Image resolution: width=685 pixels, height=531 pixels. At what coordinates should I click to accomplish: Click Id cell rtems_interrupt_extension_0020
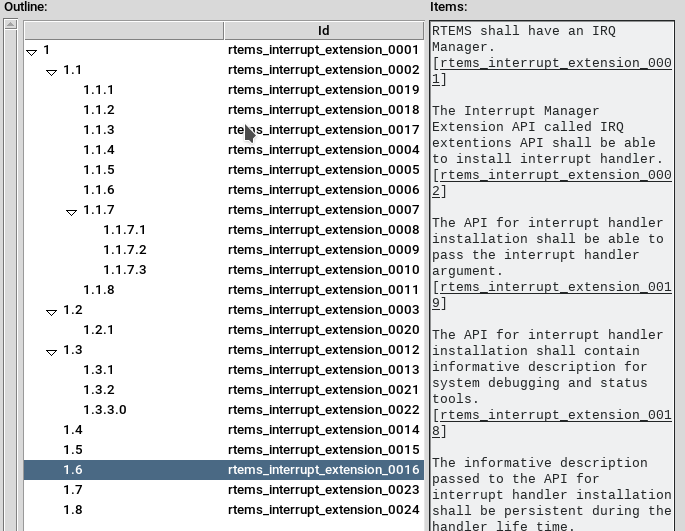pos(324,330)
